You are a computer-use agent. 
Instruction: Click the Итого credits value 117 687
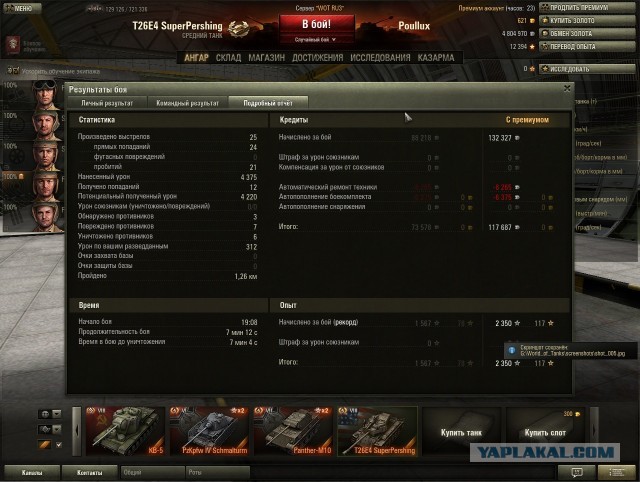pyautogui.click(x=500, y=227)
